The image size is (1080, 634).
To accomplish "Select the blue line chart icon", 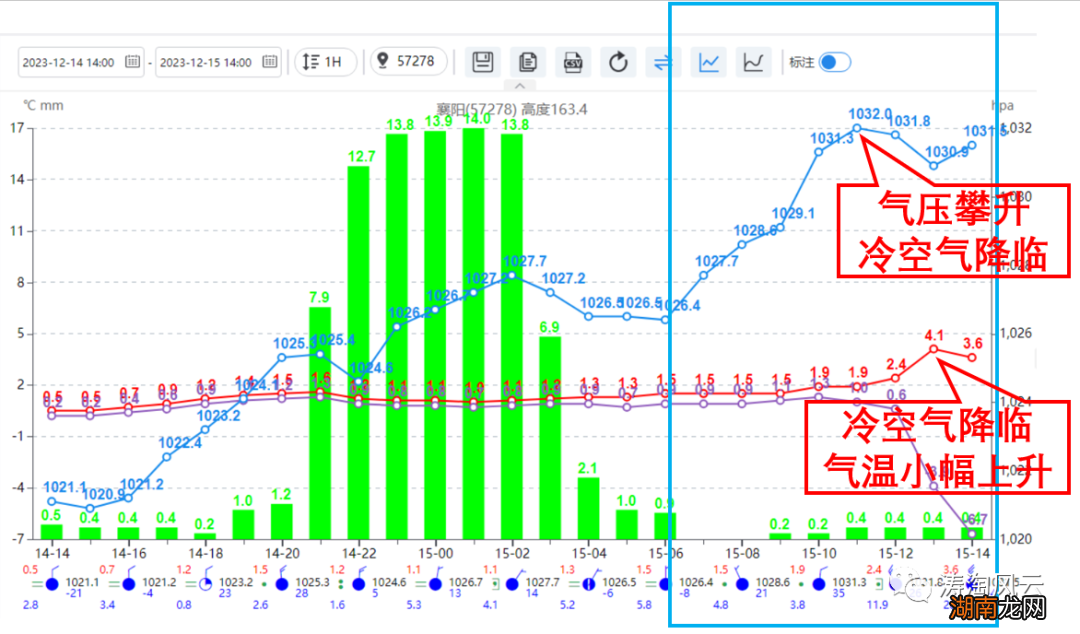I will [709, 62].
